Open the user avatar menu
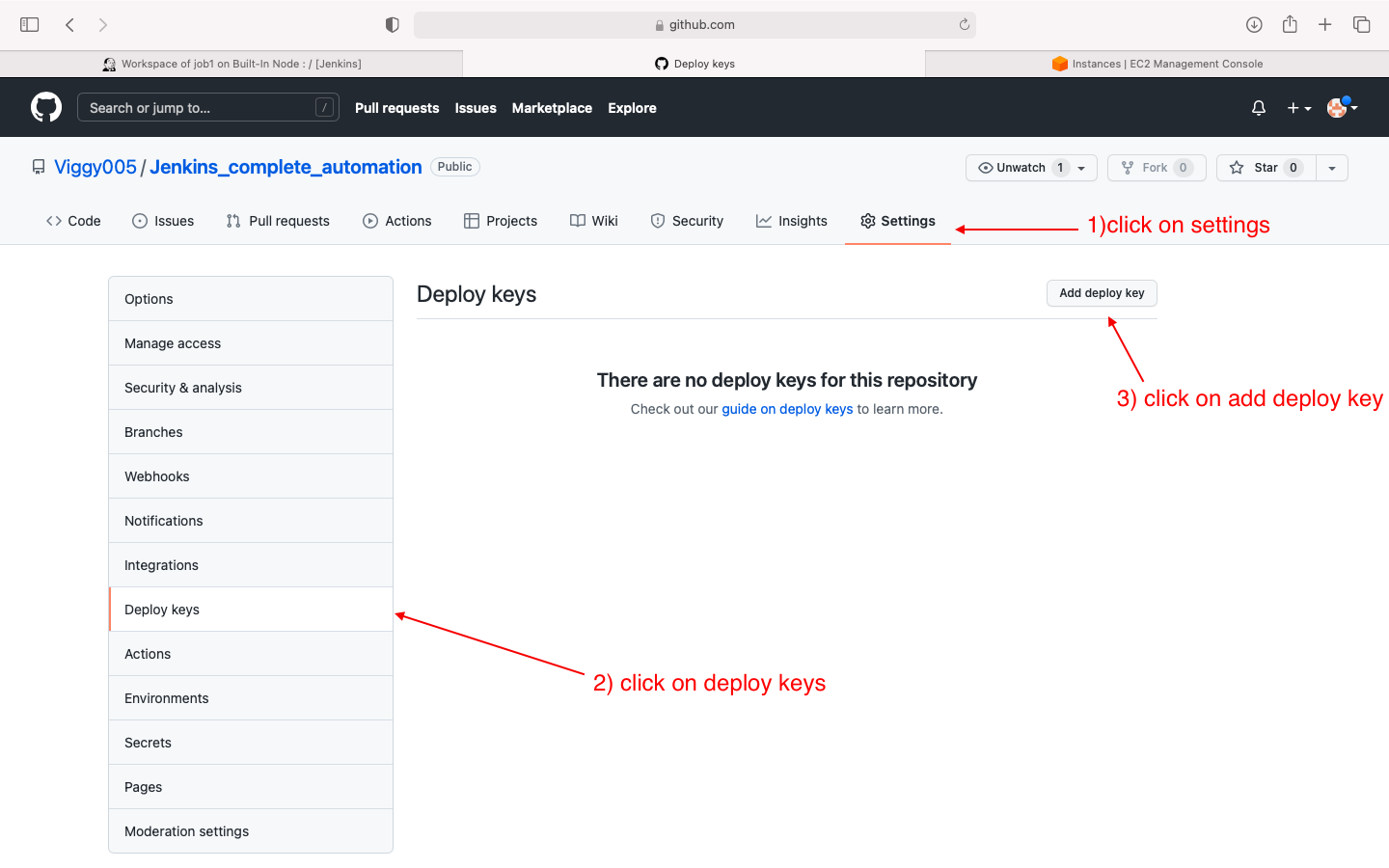Viewport: 1389px width, 868px height. pos(1342,107)
